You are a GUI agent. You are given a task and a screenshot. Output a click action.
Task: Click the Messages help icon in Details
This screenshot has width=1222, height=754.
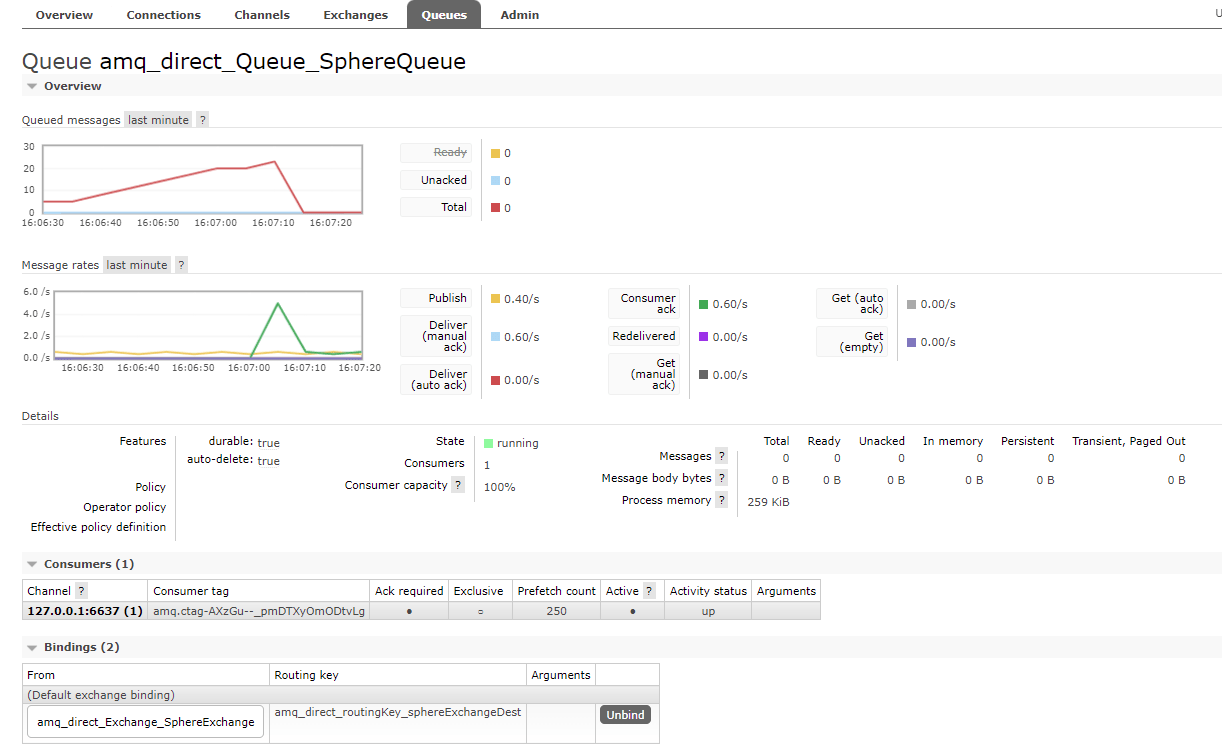click(x=722, y=456)
